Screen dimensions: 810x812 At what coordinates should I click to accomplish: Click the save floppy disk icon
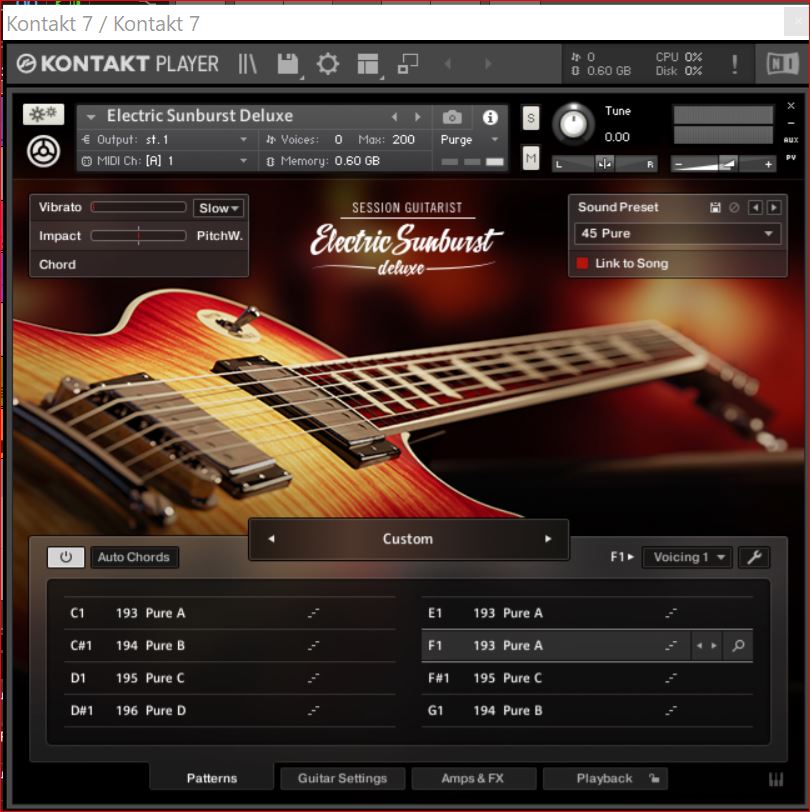click(287, 64)
